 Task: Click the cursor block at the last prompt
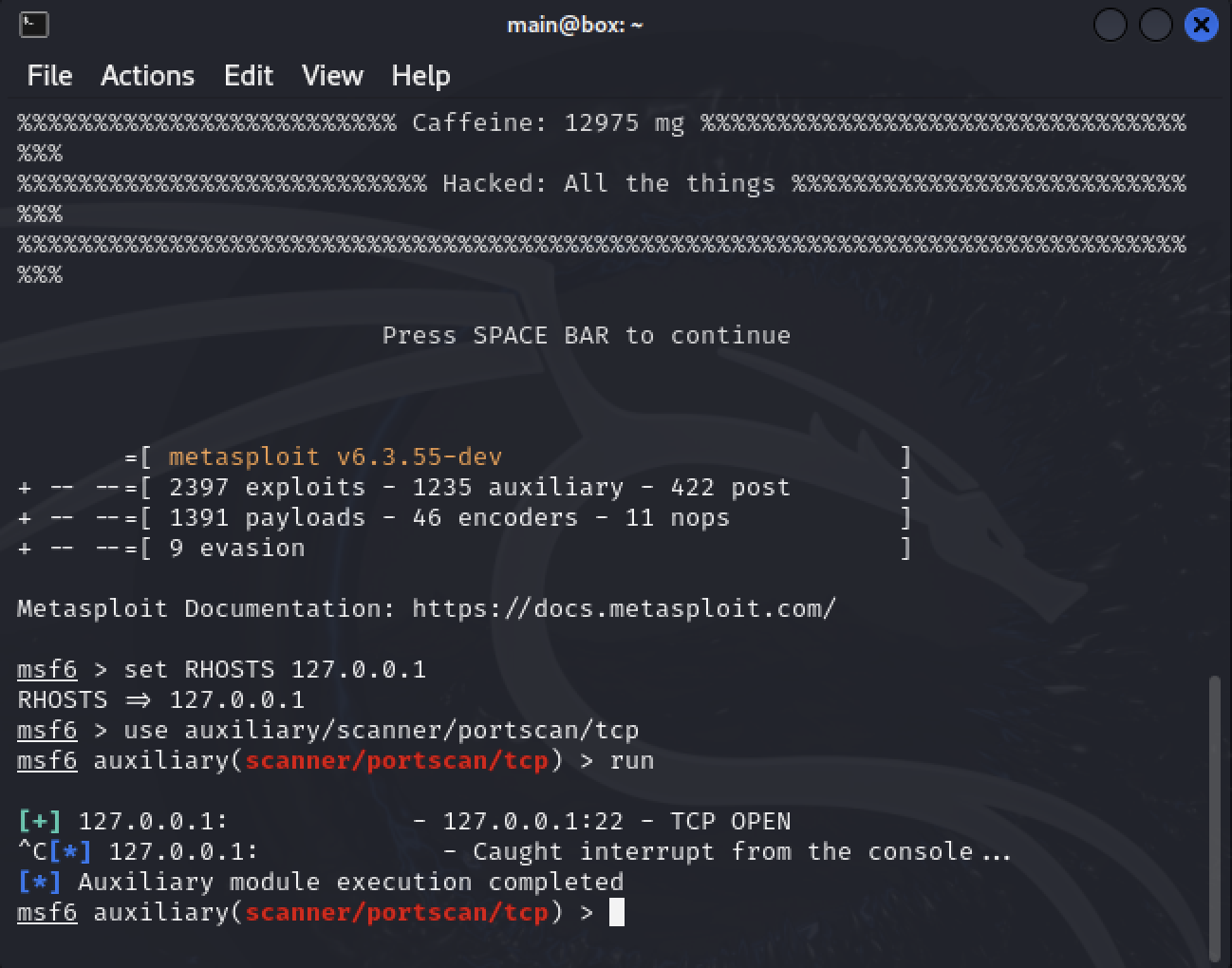(x=617, y=913)
